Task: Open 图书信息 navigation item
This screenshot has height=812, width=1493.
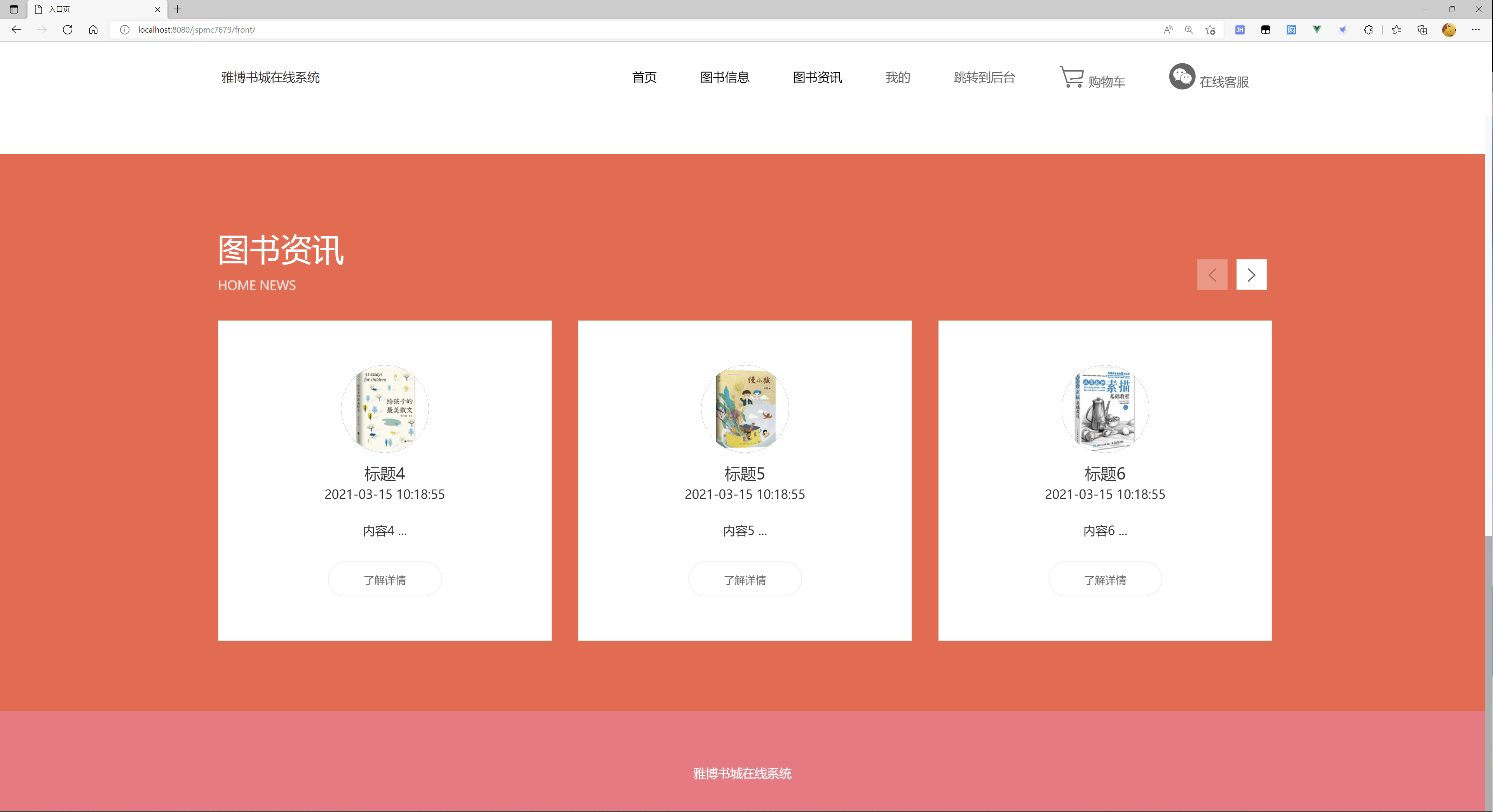Action: pyautogui.click(x=724, y=77)
